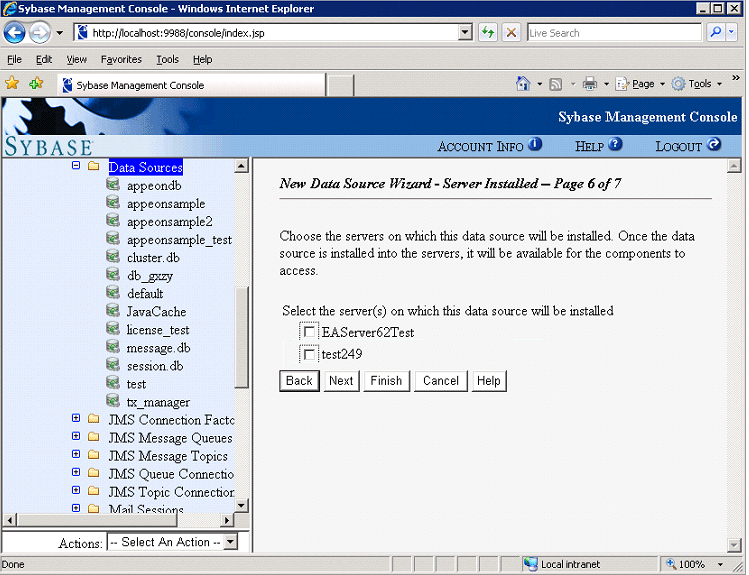Click the zoom level magnifier icon
Image resolution: width=749 pixels, height=575 pixels.
click(671, 564)
